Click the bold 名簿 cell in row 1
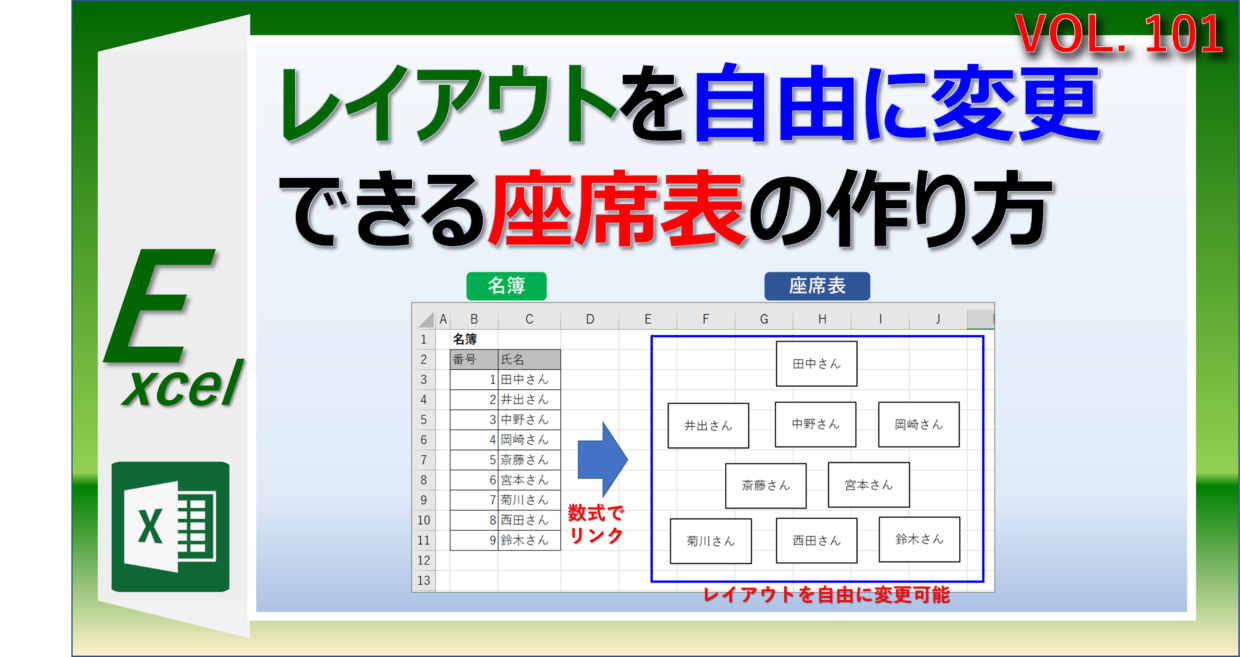 [474, 339]
